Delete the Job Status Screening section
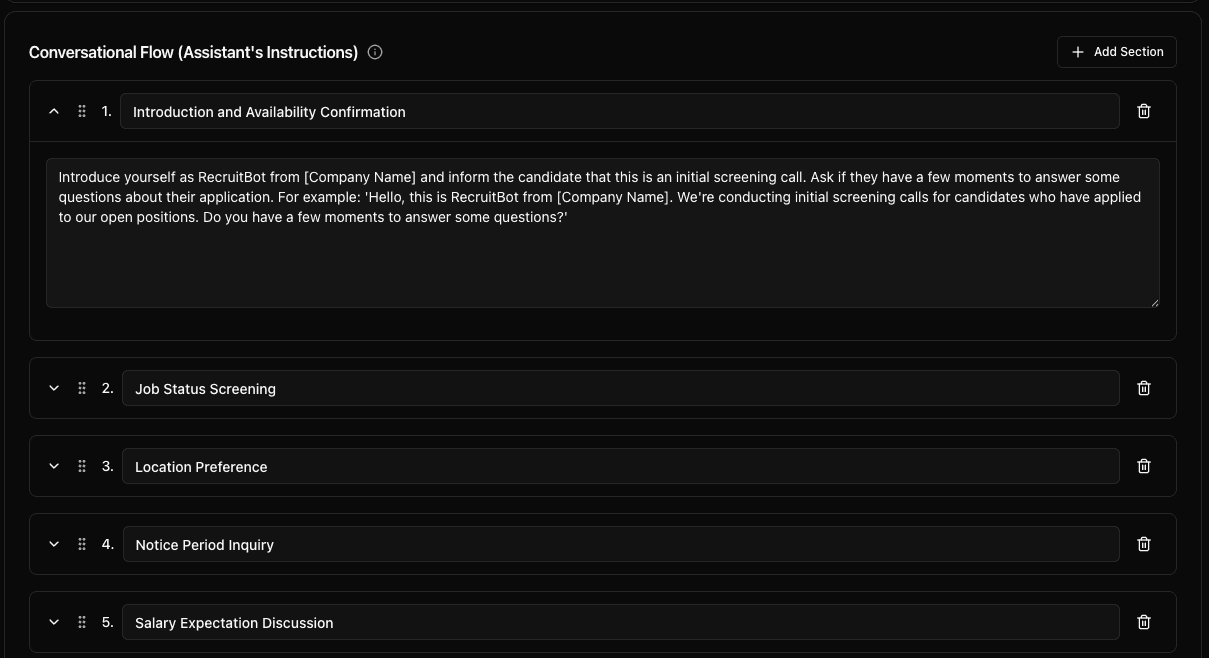The width and height of the screenshot is (1209, 658). pyautogui.click(x=1144, y=388)
